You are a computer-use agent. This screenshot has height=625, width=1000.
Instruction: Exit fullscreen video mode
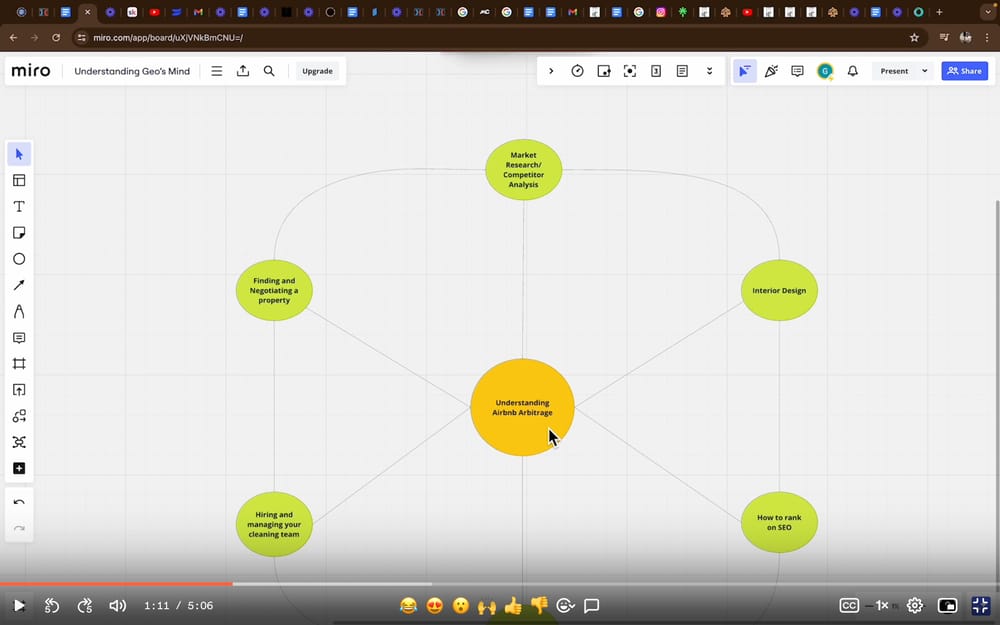pyautogui.click(x=981, y=606)
